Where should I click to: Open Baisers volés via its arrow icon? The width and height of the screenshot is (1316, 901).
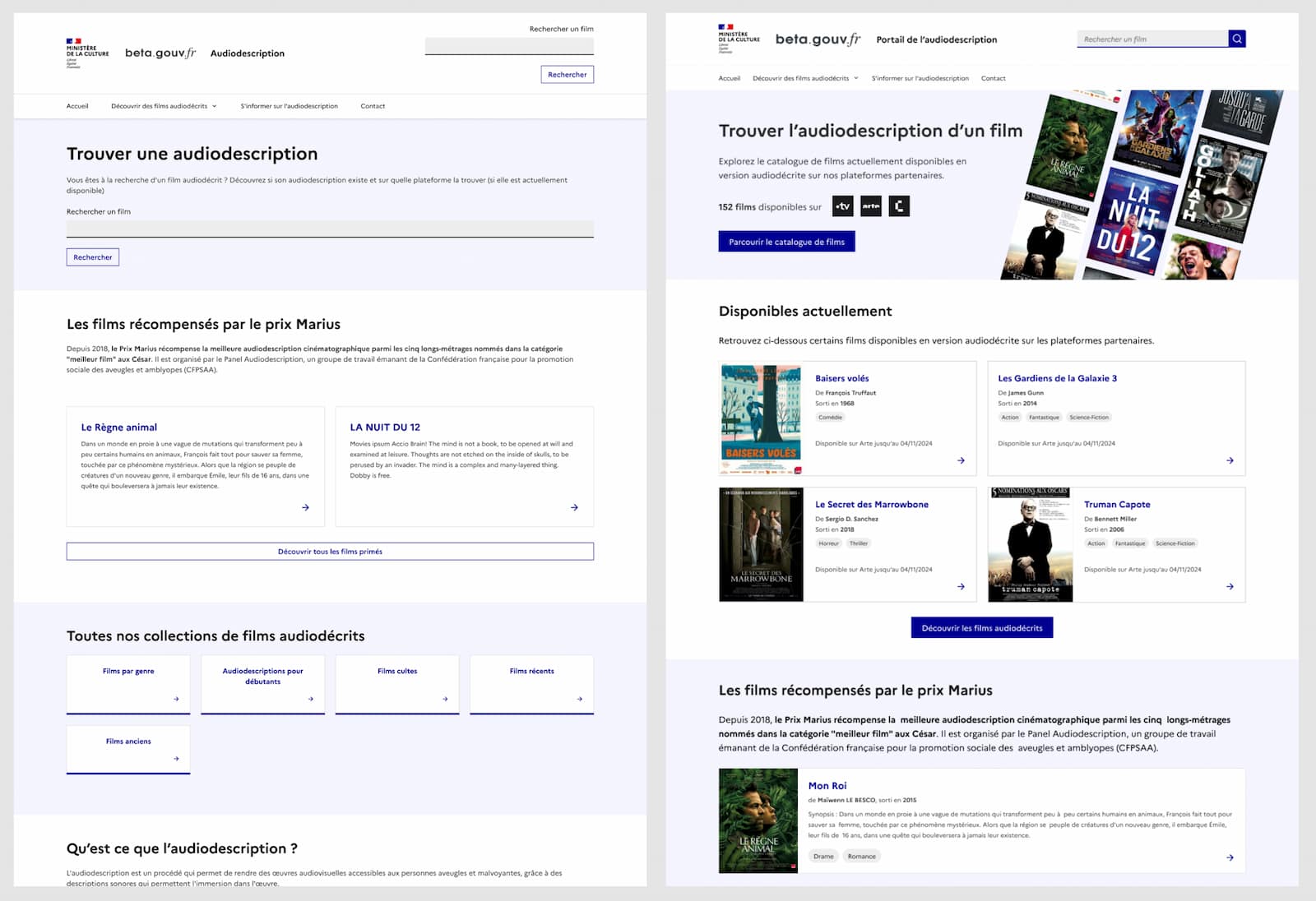click(x=961, y=460)
